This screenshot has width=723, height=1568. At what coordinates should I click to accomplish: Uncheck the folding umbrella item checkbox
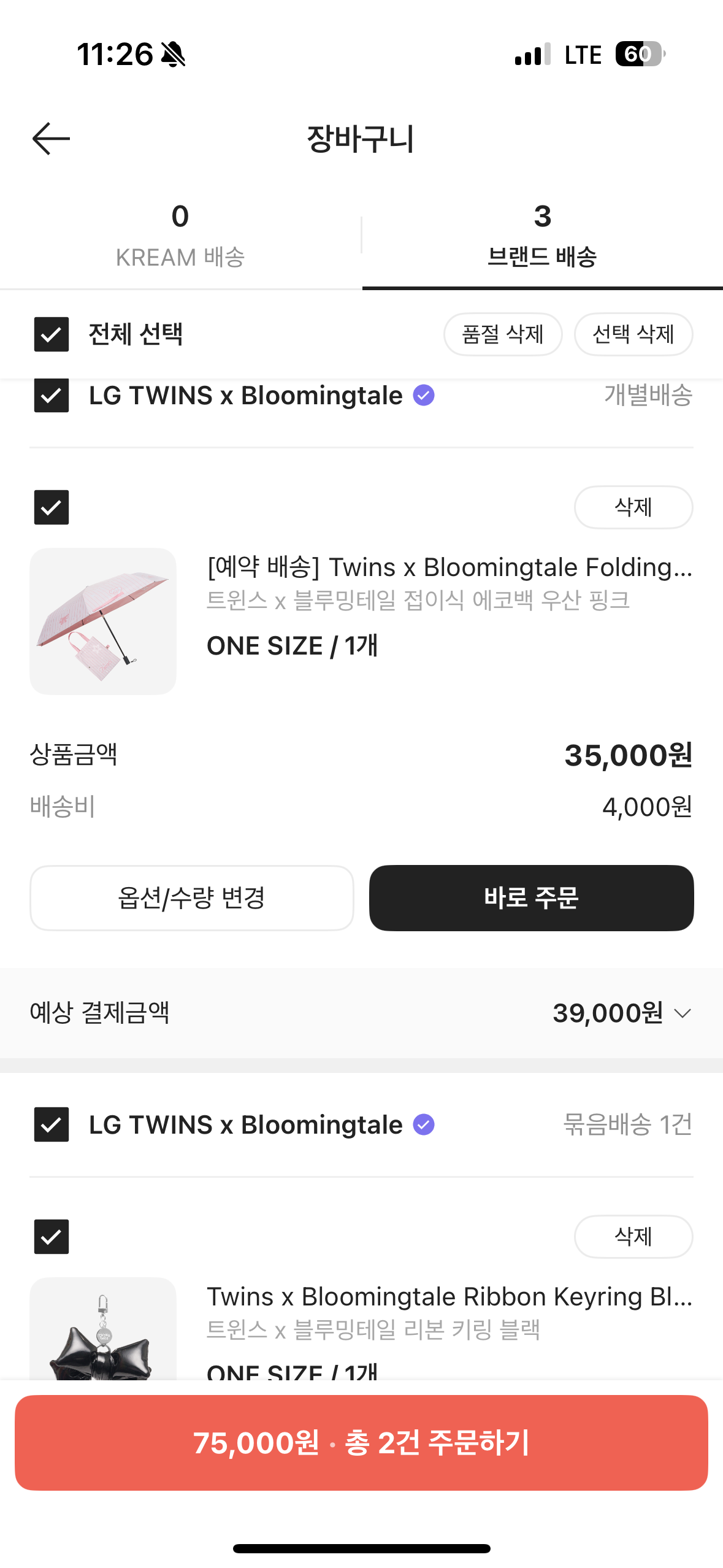point(52,507)
